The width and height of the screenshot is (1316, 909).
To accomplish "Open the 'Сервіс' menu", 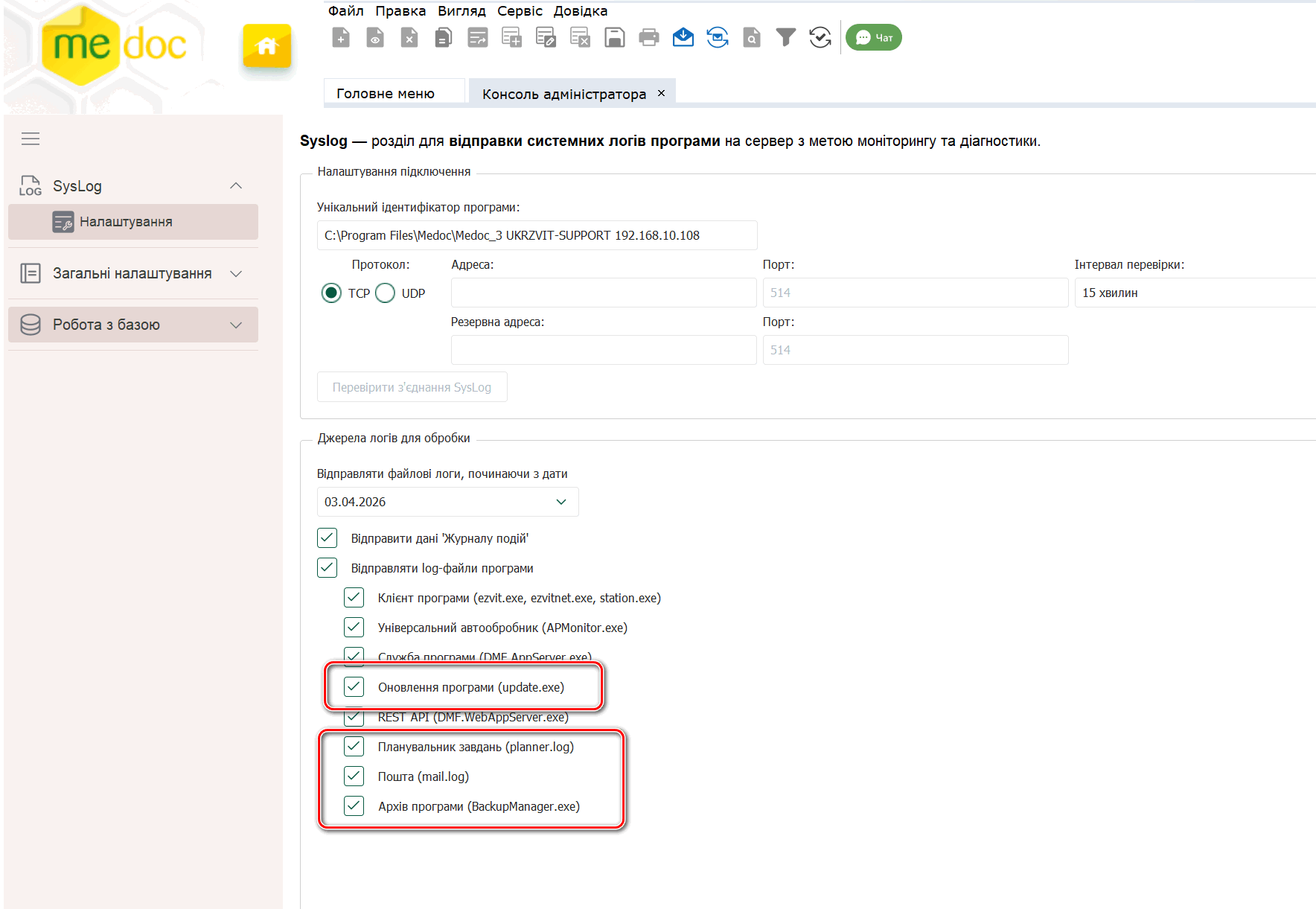I will [520, 11].
